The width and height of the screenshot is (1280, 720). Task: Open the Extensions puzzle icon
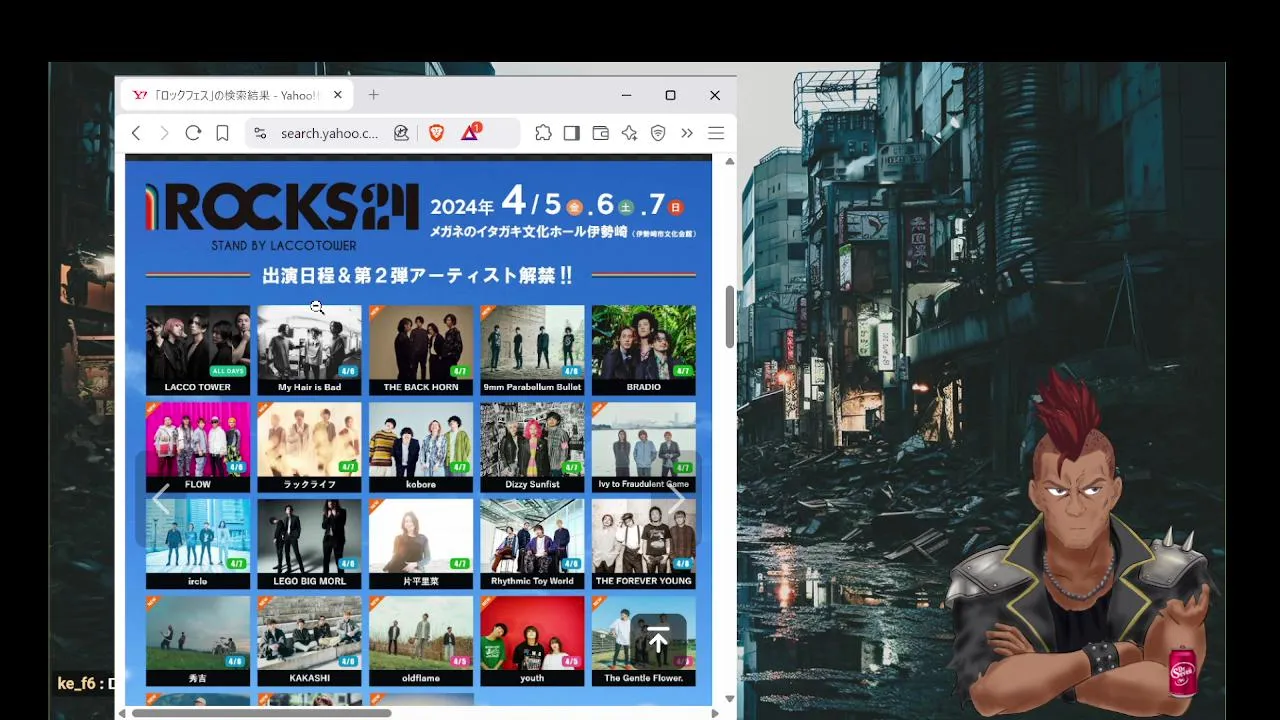pos(543,133)
